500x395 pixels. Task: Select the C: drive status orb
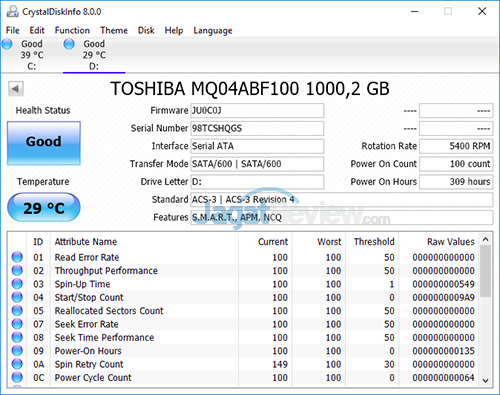pos(7,44)
